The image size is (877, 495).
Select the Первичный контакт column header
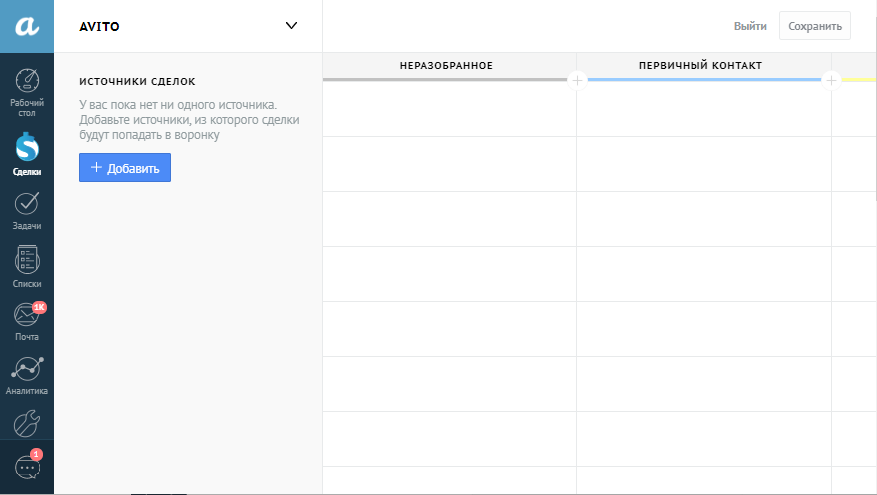click(700, 65)
